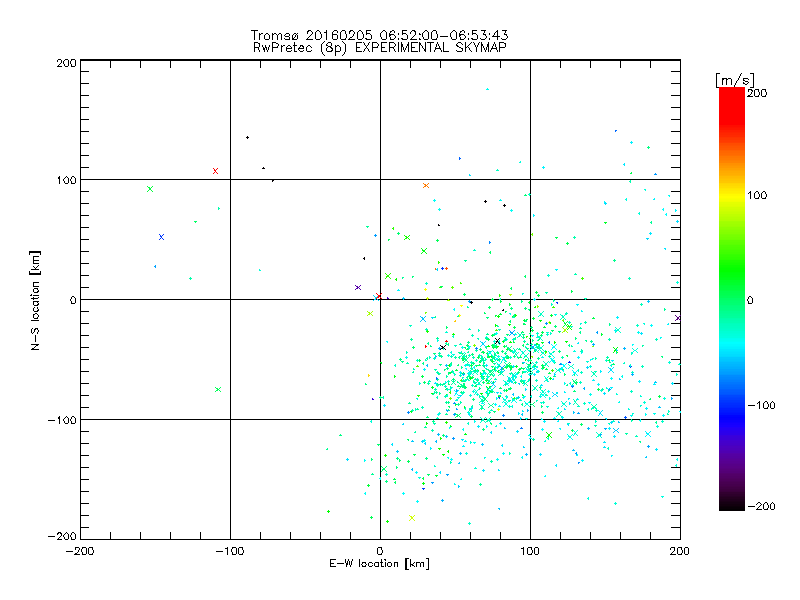Image resolution: width=800 pixels, height=600 pixels.
Task: Click the "[m/s]" colorbar unit label
Action: click(735, 80)
